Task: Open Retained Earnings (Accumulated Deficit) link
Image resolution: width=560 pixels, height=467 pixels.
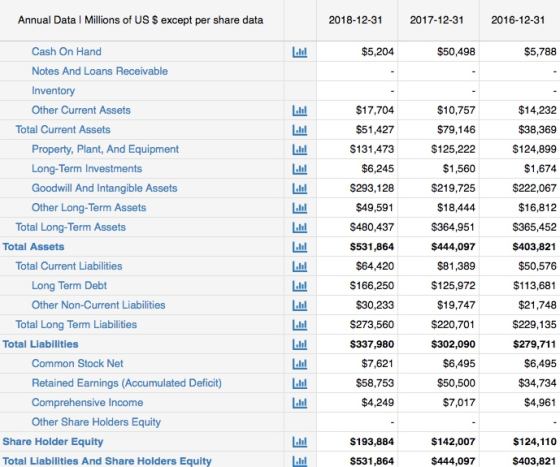Action: point(127,383)
